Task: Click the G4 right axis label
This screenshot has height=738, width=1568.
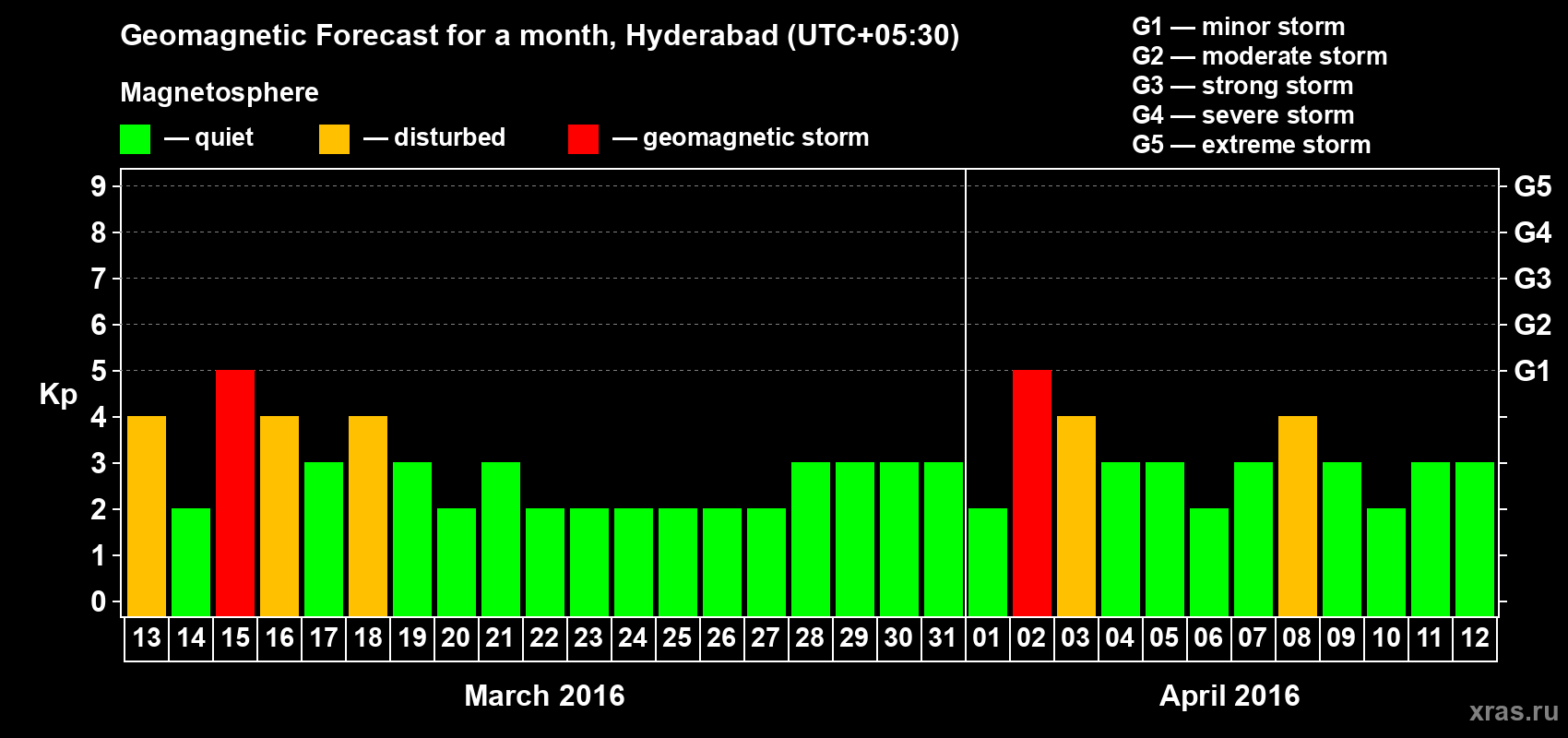Action: coord(1533,232)
